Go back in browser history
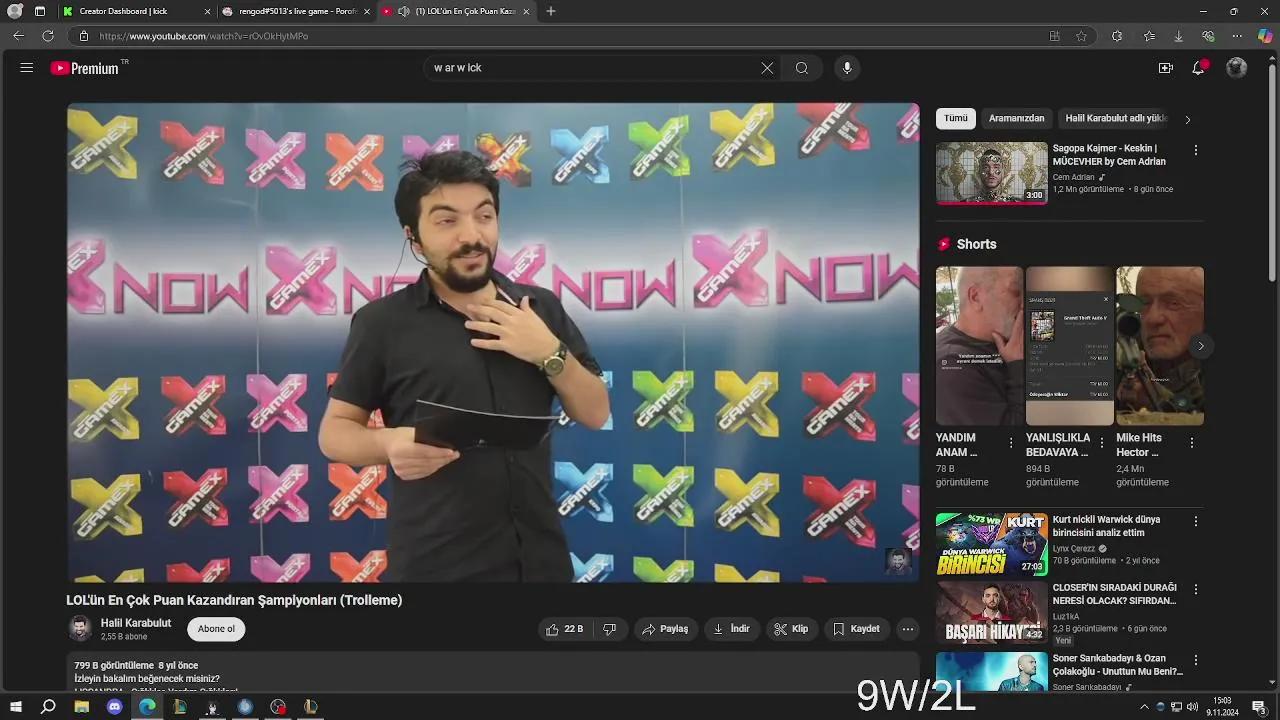This screenshot has width=1280, height=720. (x=18, y=36)
